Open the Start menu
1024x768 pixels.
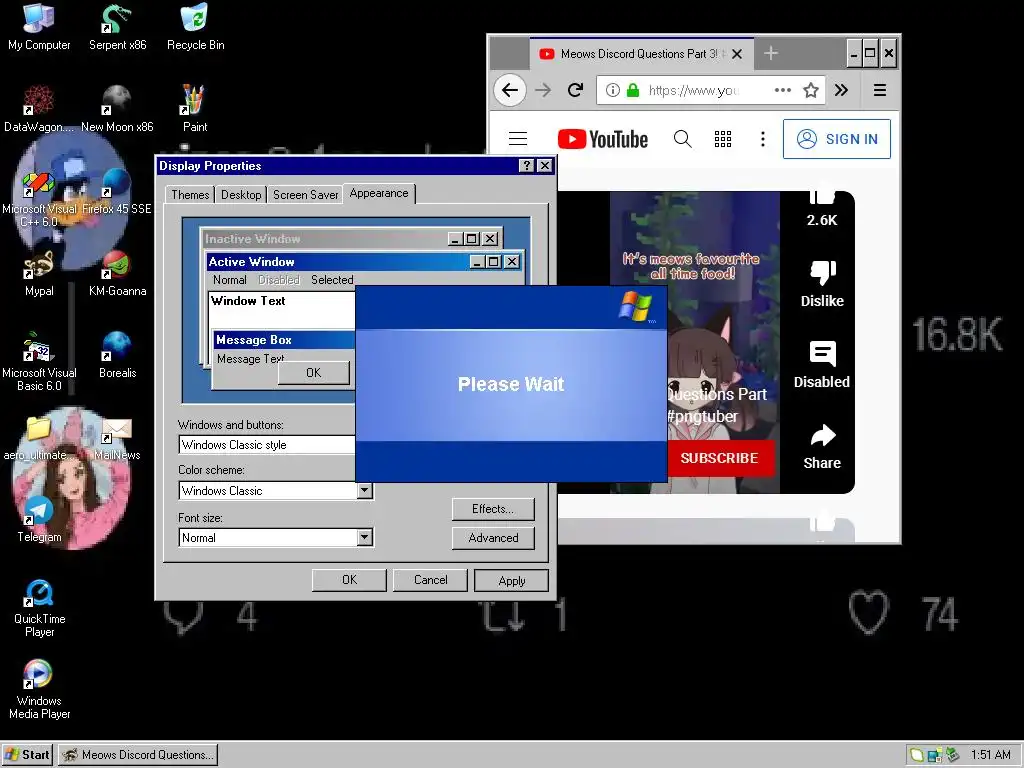click(x=27, y=755)
